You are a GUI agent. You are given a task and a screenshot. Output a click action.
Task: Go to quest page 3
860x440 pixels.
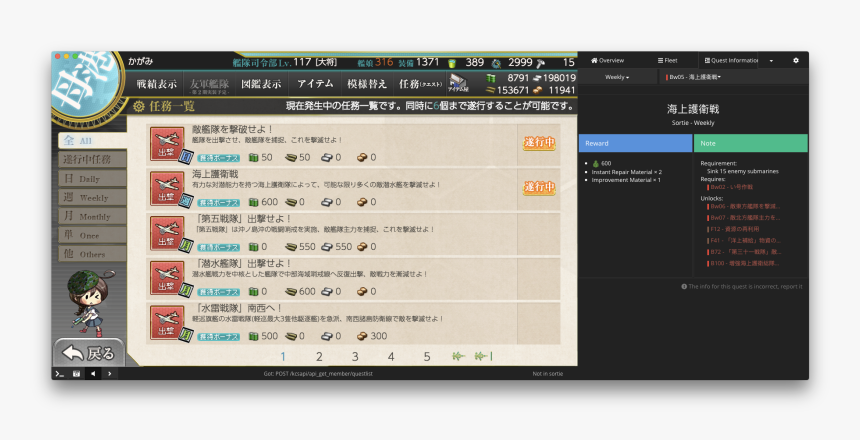355,357
